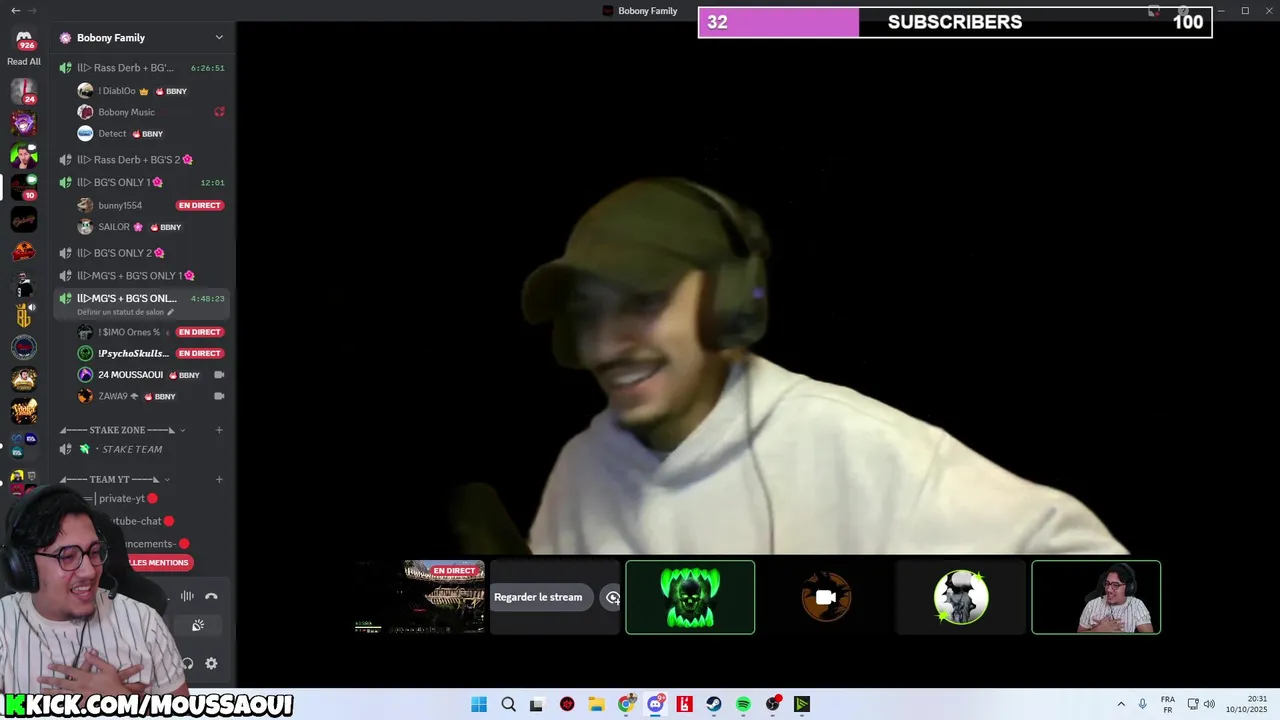The width and height of the screenshot is (1280, 720).
Task: Open File Explorer from the taskbar
Action: pos(596,704)
